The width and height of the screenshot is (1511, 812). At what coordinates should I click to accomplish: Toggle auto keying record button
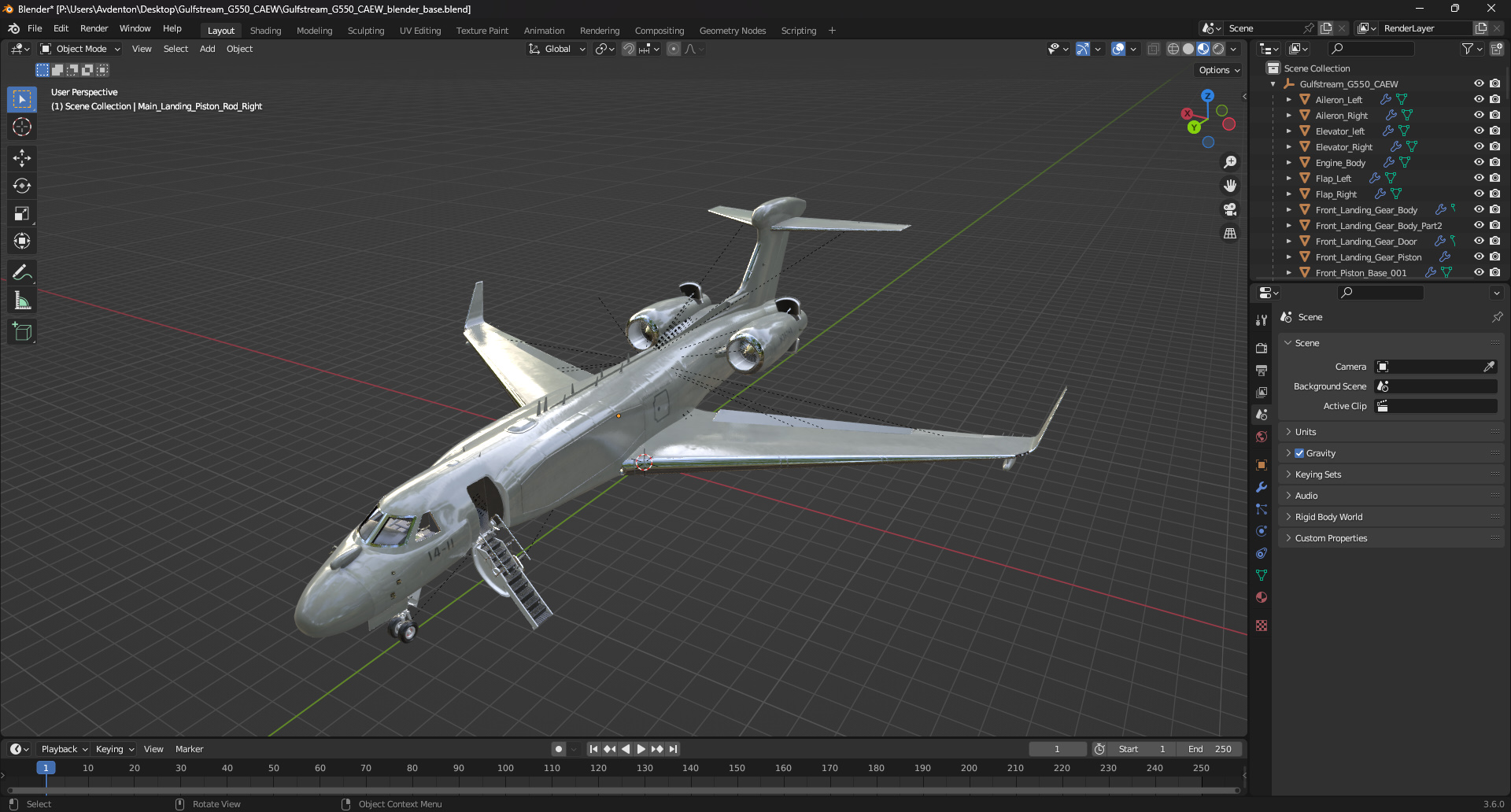point(558,749)
